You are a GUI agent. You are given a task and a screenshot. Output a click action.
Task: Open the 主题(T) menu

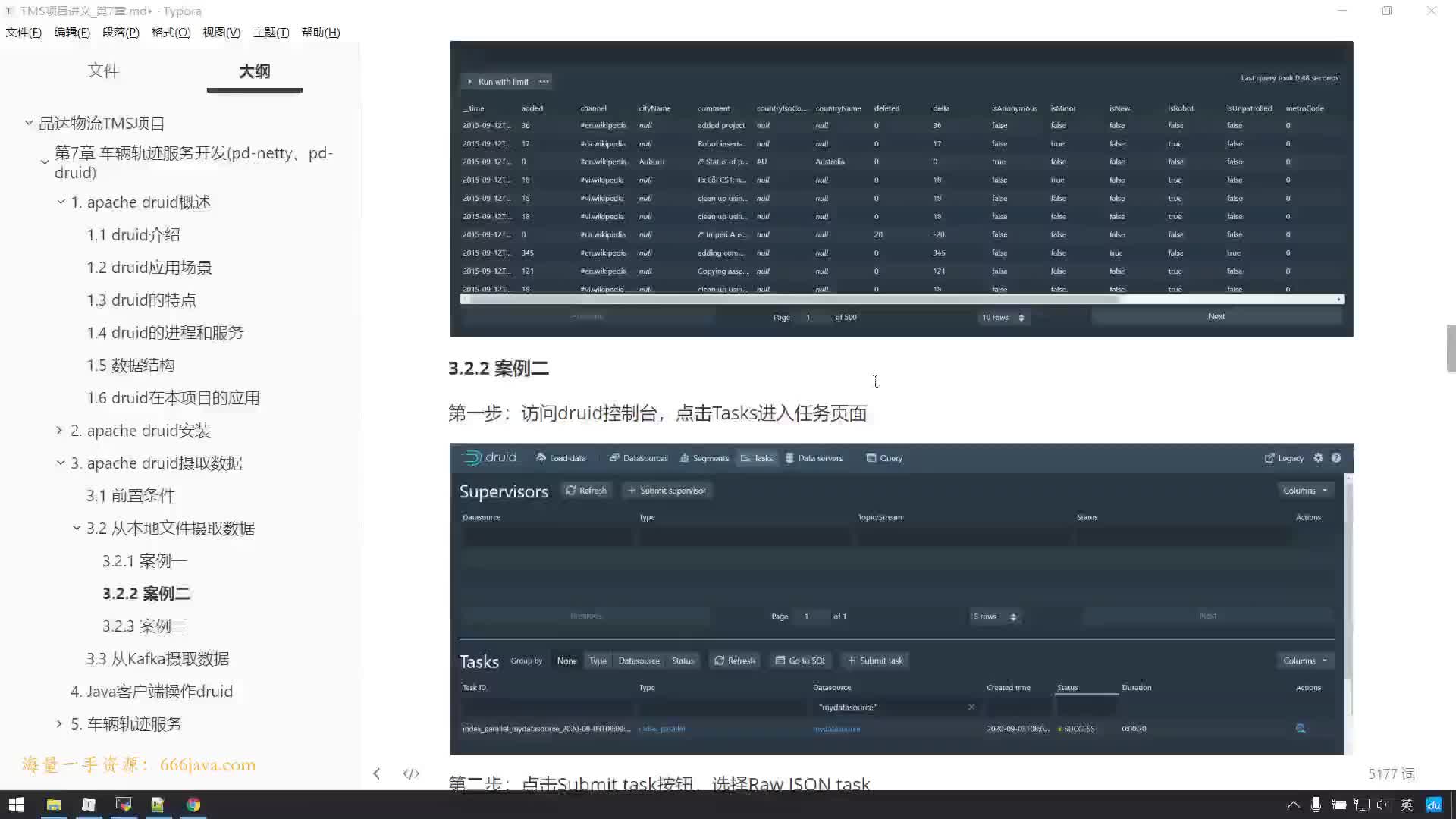tap(271, 33)
